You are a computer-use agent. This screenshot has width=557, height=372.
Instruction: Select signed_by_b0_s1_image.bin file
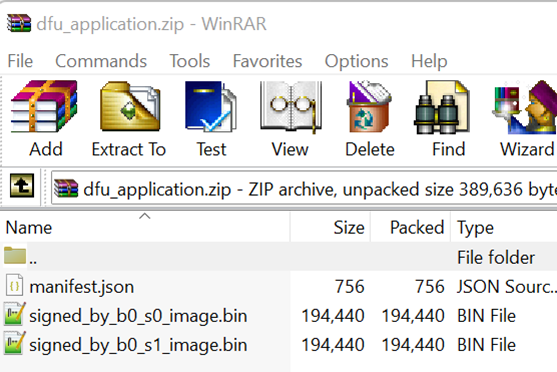coord(138,345)
